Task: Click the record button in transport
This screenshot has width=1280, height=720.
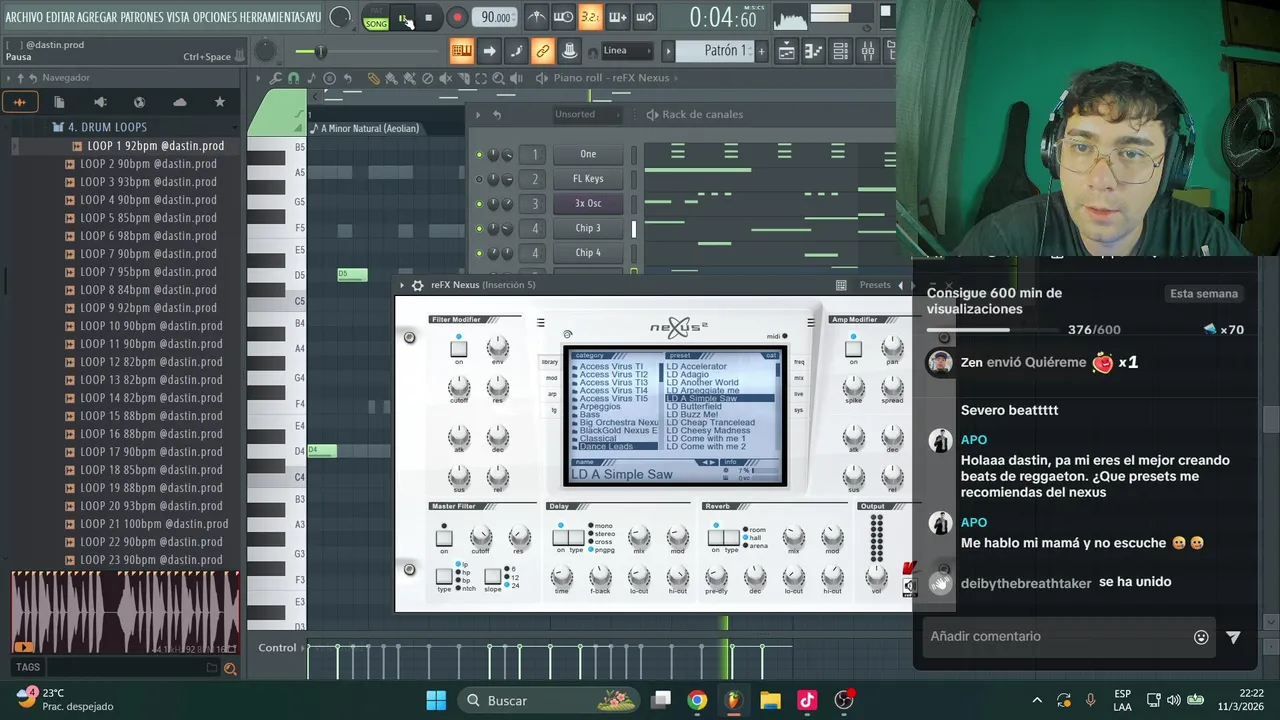Action: 457,17
